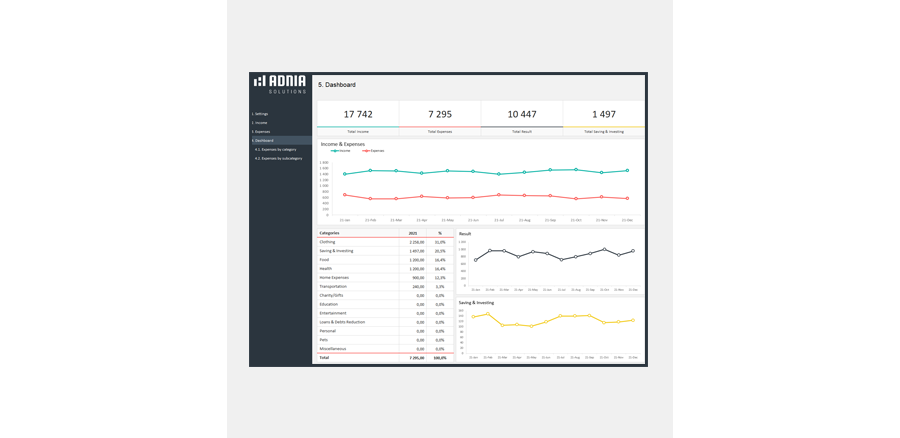Select the Income & Expenses chart title
The image size is (900, 438).
pos(342,144)
